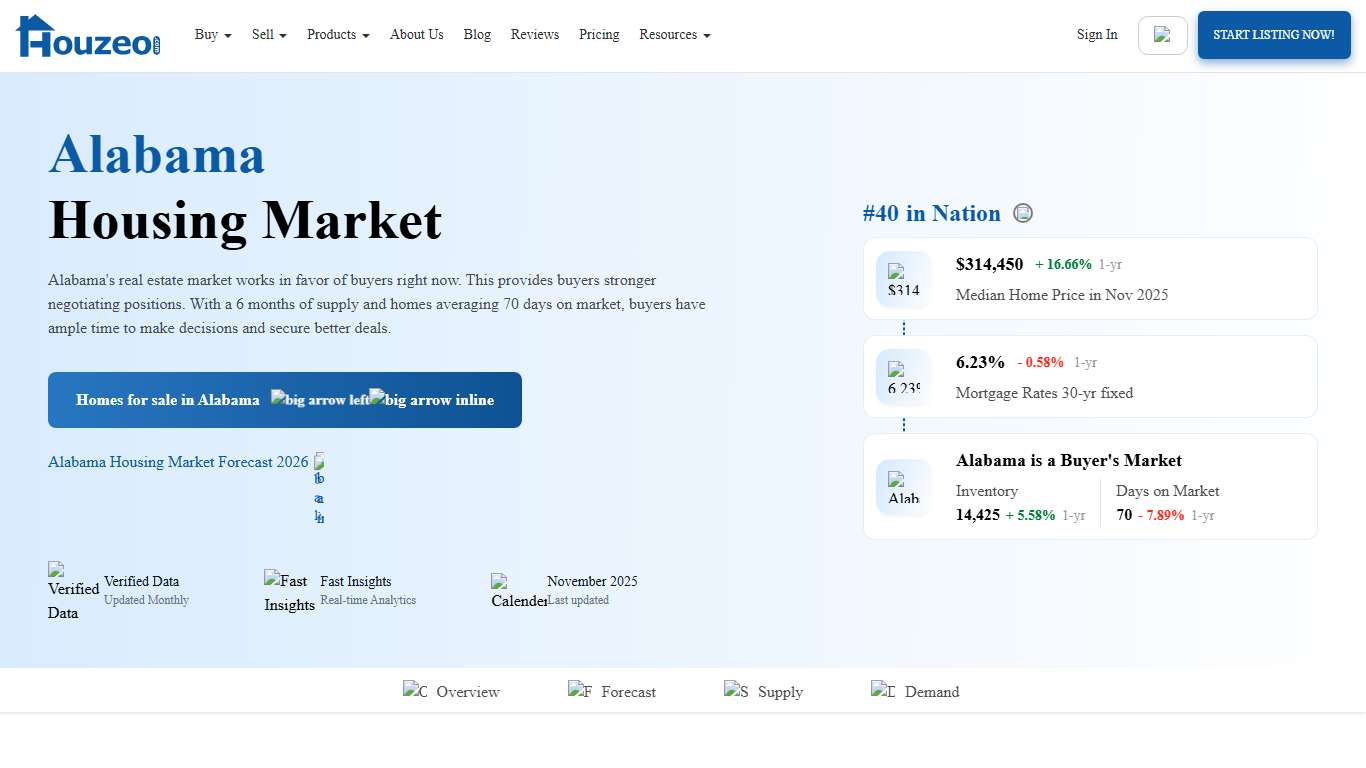Expand the Products dropdown
Screen dimensions: 1366x768
(x=337, y=34)
